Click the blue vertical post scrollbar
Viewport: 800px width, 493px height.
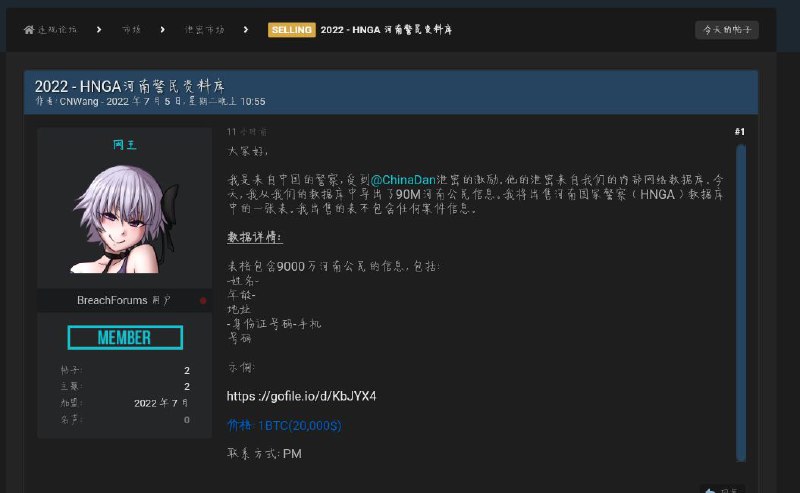[741, 300]
